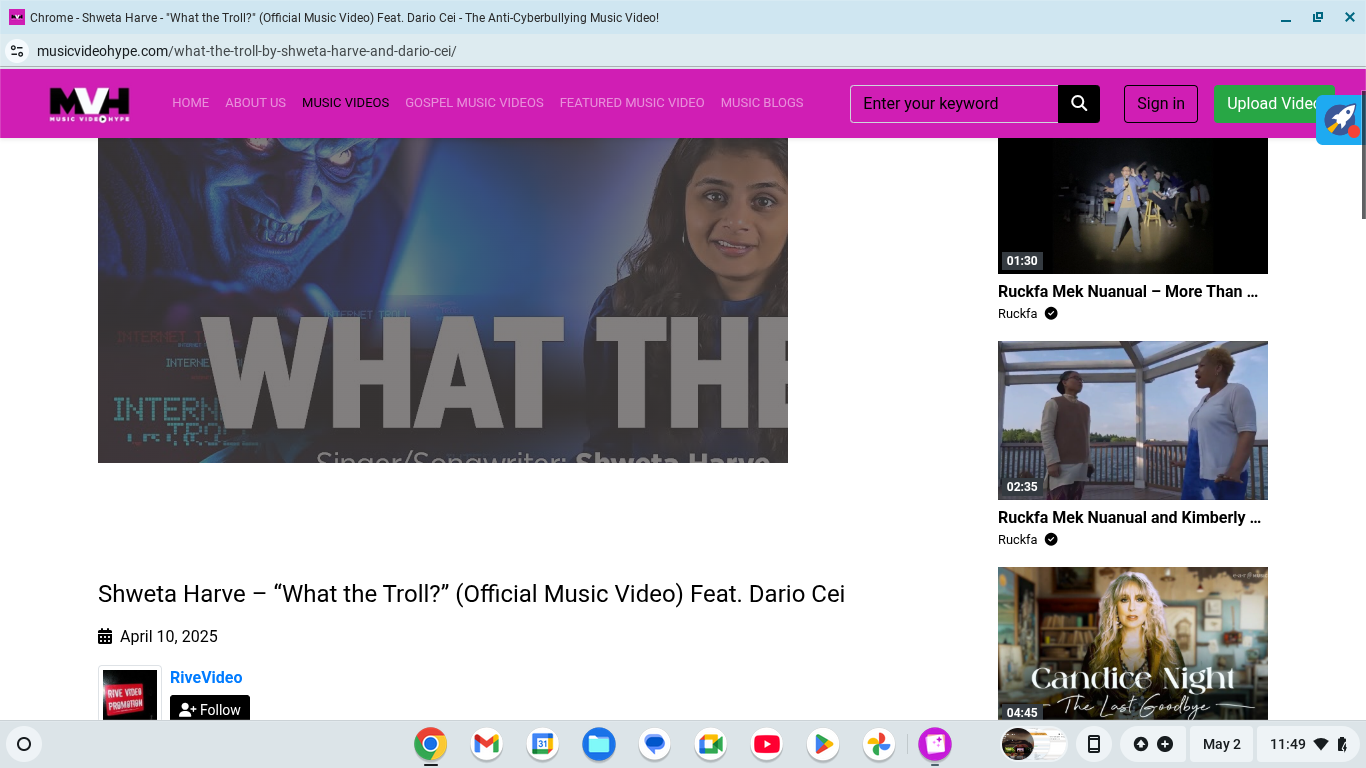The height and width of the screenshot is (768, 1366).
Task: Open the phone hub icon in shelf
Action: click(x=1094, y=744)
